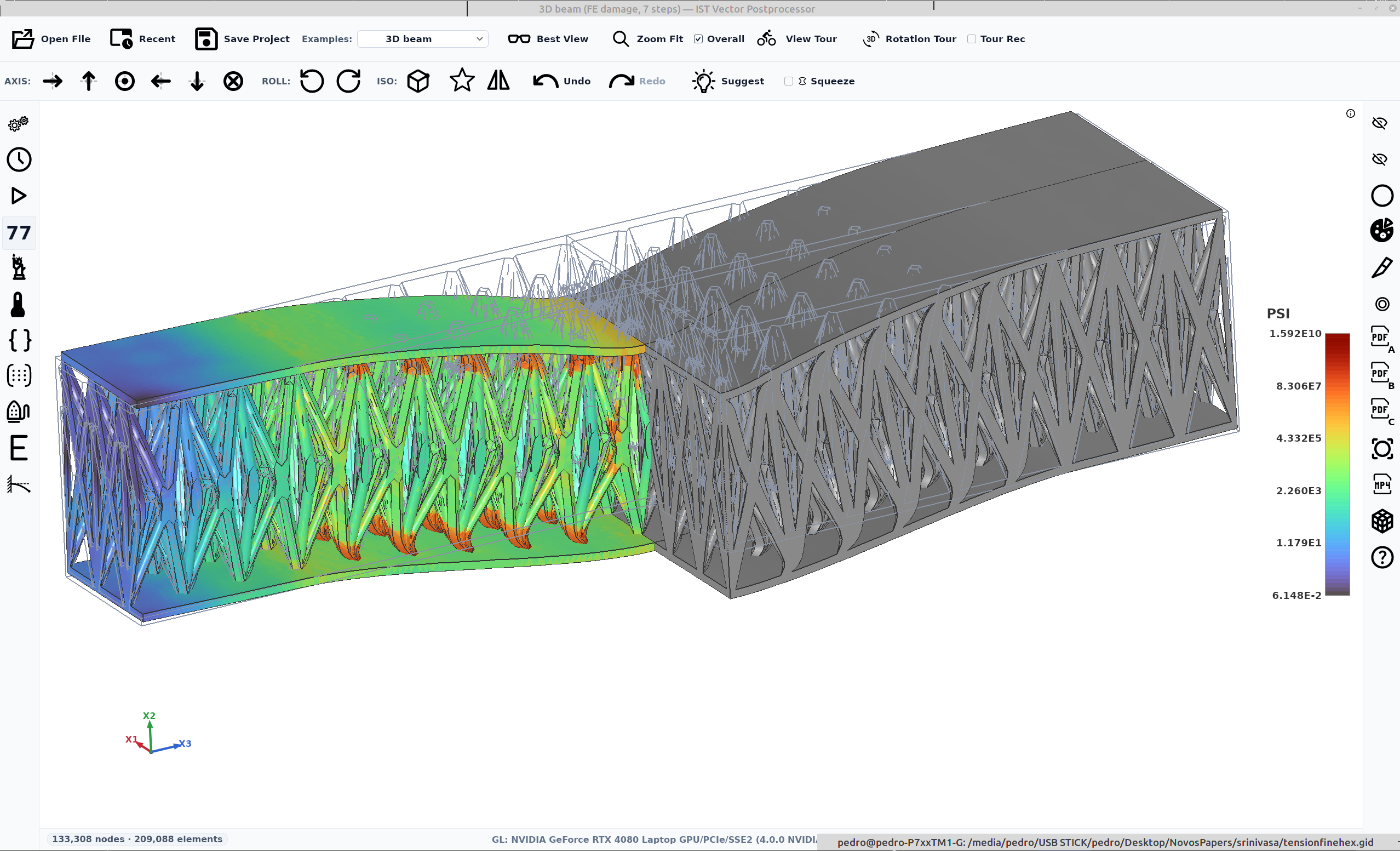The height and width of the screenshot is (851, 1400).
Task: Click the dotted grid brackets icon
Action: [x=19, y=376]
